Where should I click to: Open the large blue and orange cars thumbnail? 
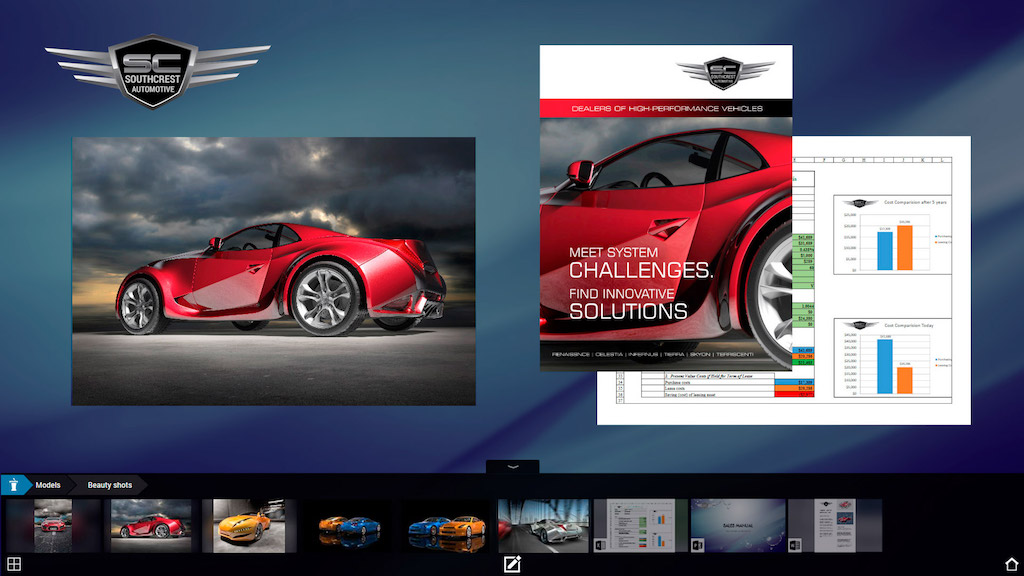click(x=446, y=526)
